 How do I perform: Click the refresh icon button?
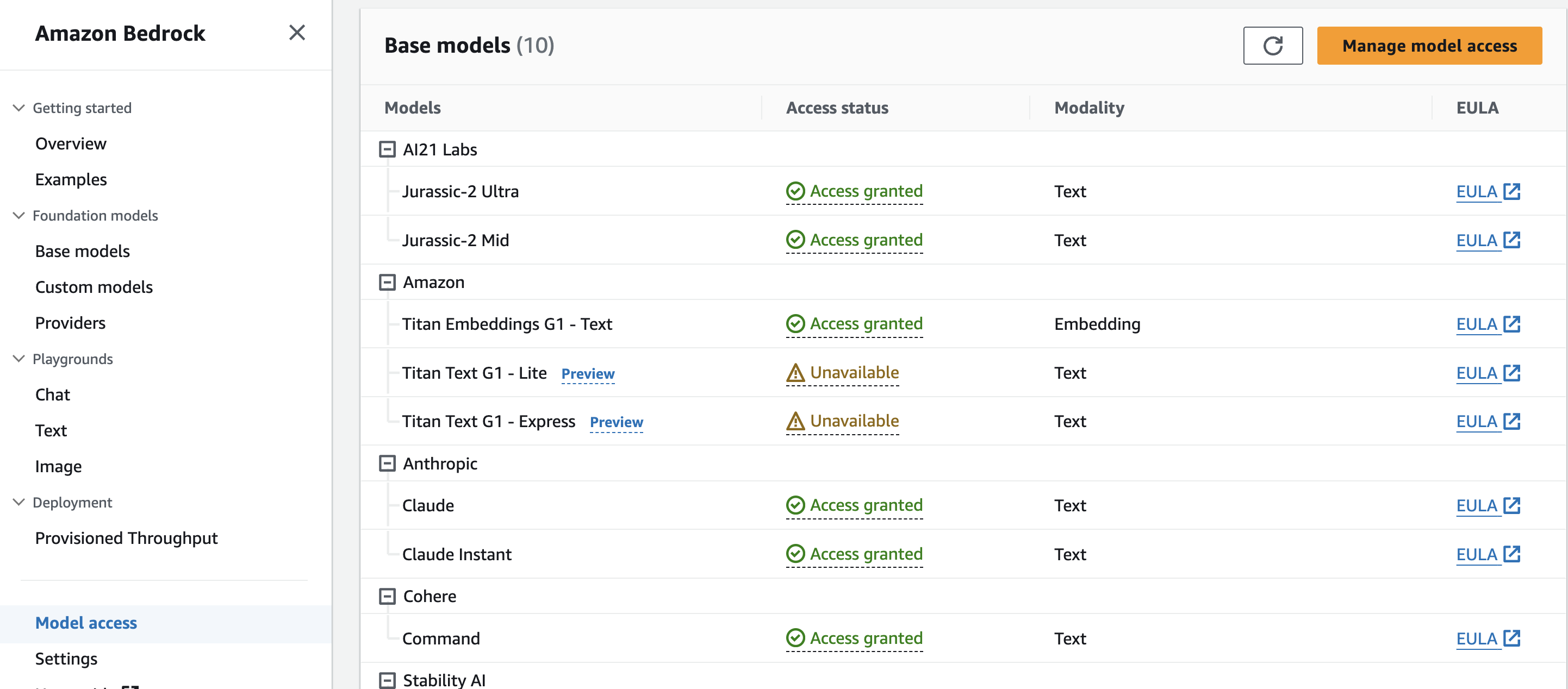tap(1272, 46)
